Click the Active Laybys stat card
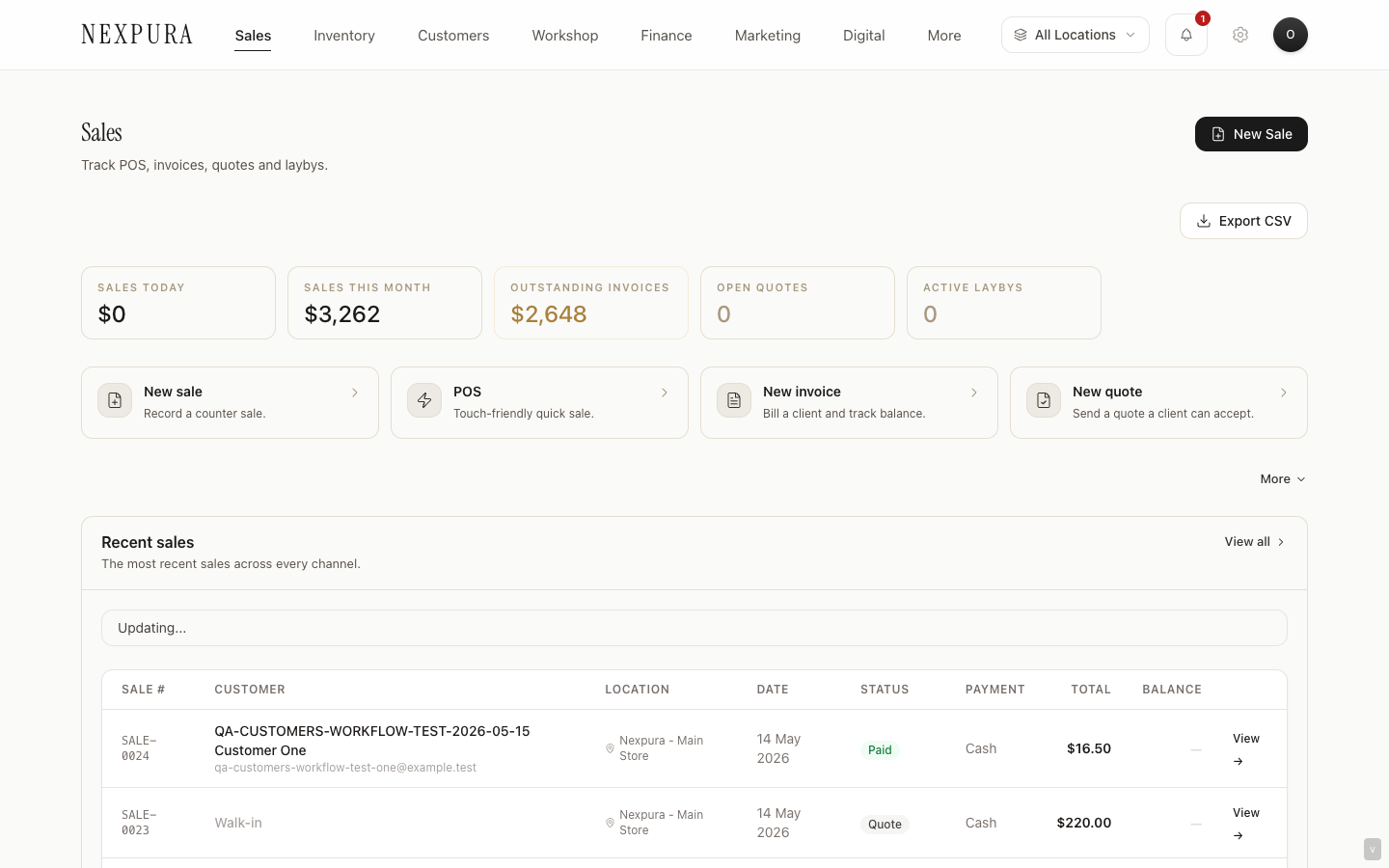The height and width of the screenshot is (868, 1389). [x=1004, y=303]
